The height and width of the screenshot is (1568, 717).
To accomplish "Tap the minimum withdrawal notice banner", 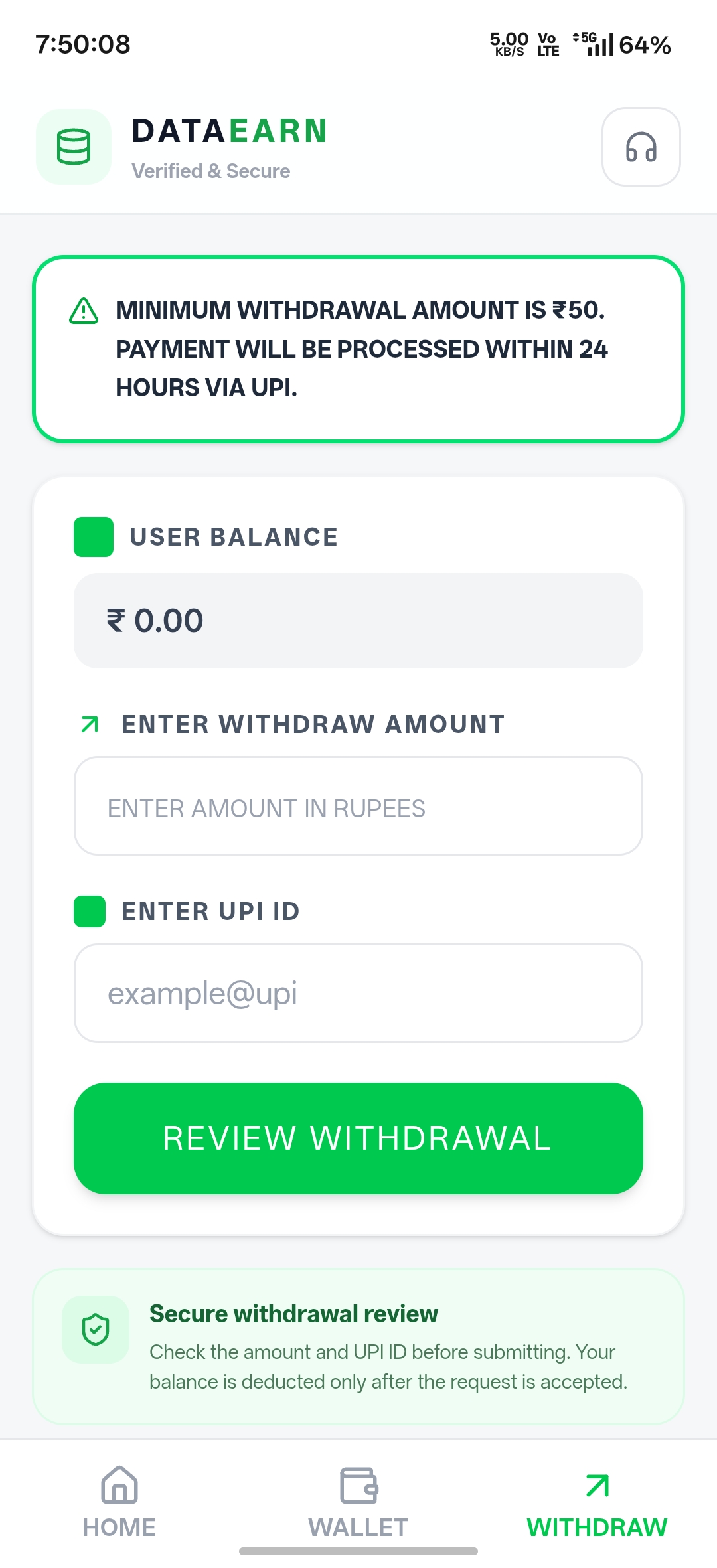I will tap(358, 349).
